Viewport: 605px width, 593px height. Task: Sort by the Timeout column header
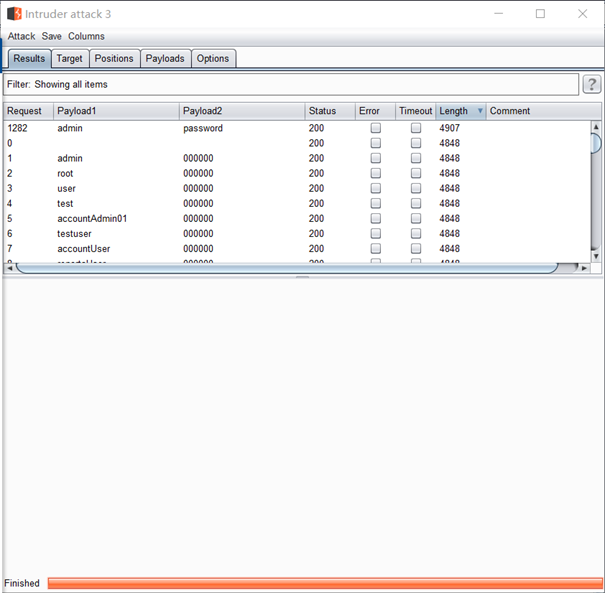[x=415, y=111]
